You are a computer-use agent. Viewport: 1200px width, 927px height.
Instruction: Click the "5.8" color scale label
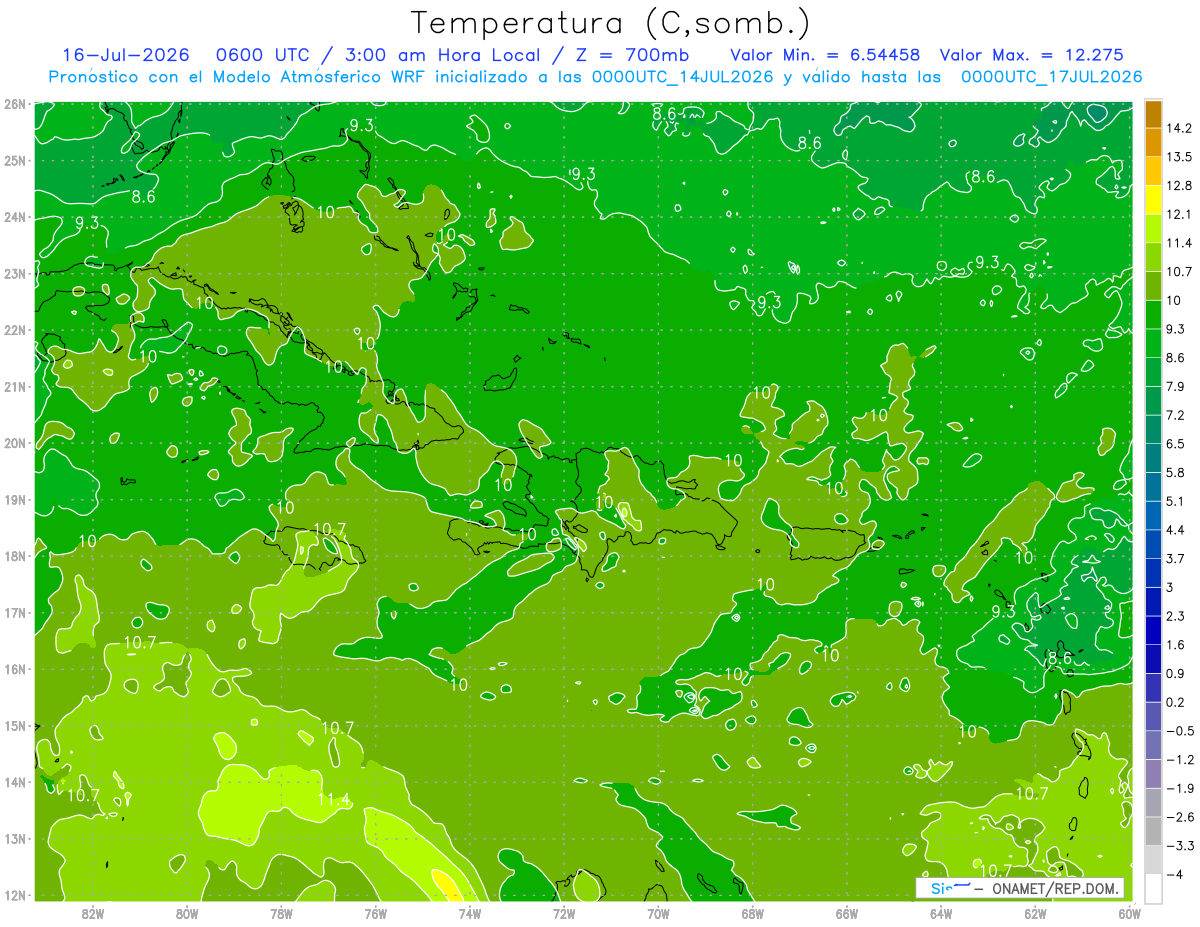1175,471
